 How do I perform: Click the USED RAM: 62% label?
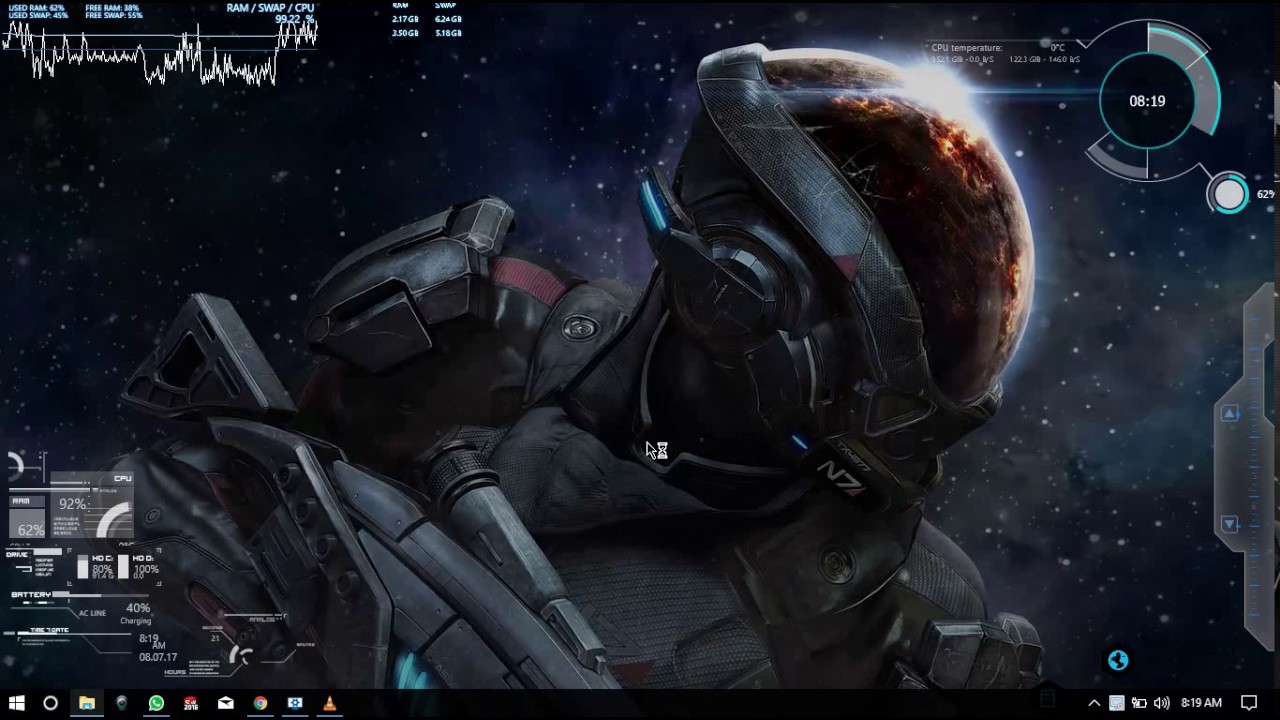coord(38,8)
